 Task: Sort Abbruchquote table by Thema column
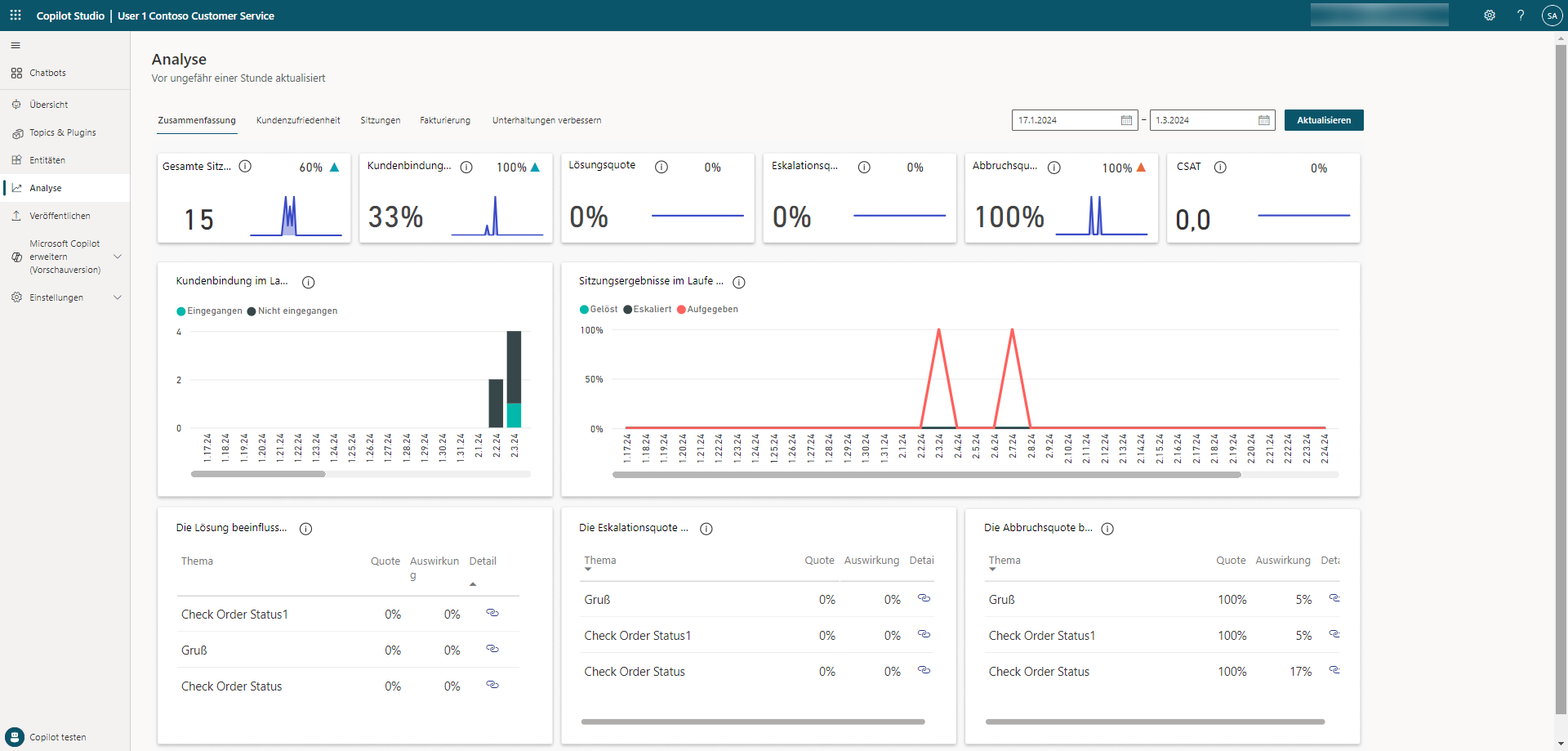tap(1004, 561)
